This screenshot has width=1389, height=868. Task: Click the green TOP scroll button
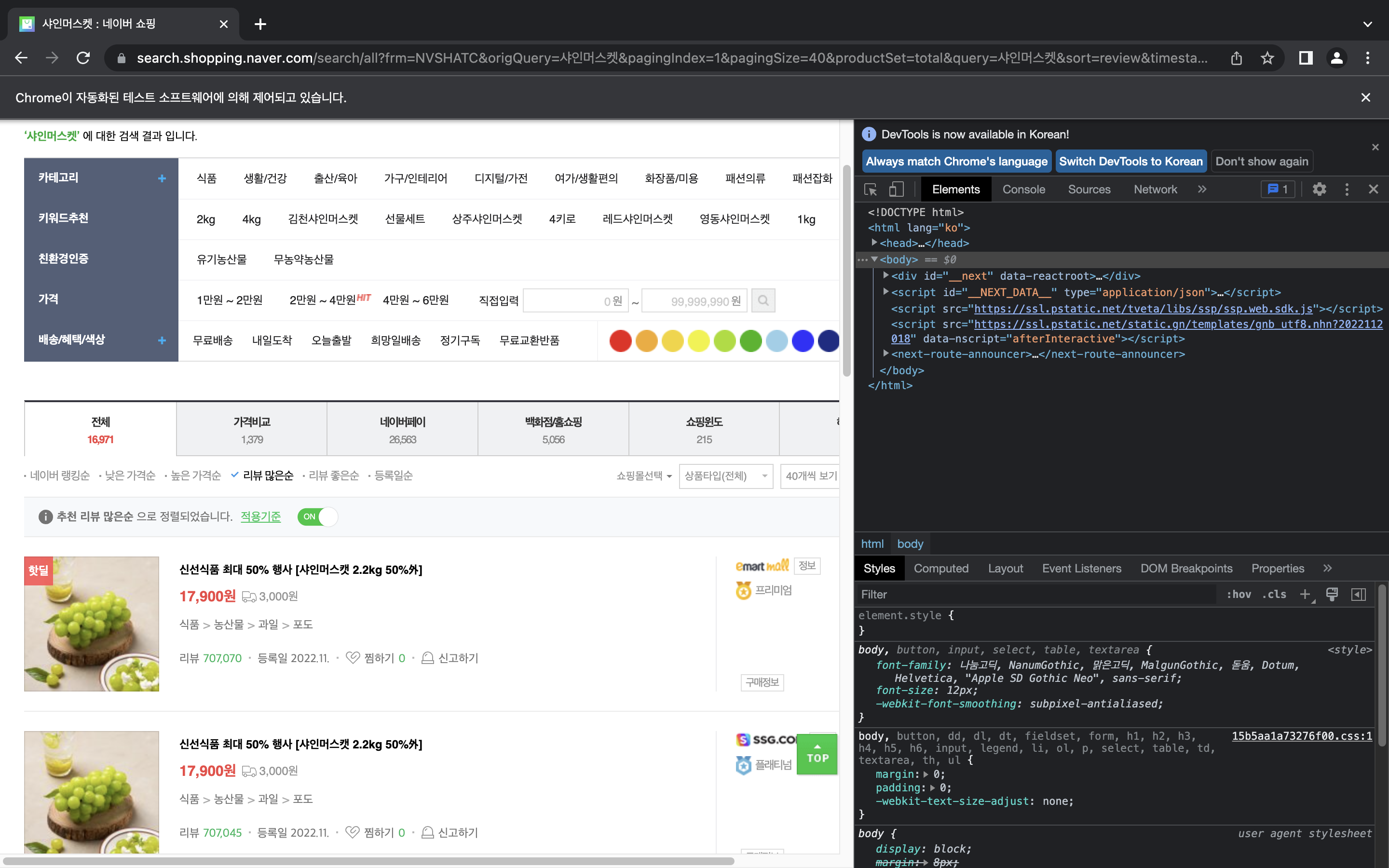pyautogui.click(x=817, y=754)
